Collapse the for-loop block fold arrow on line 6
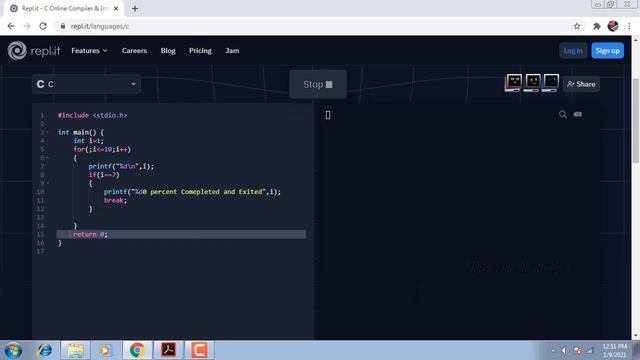This screenshot has height=360, width=640. click(x=48, y=158)
